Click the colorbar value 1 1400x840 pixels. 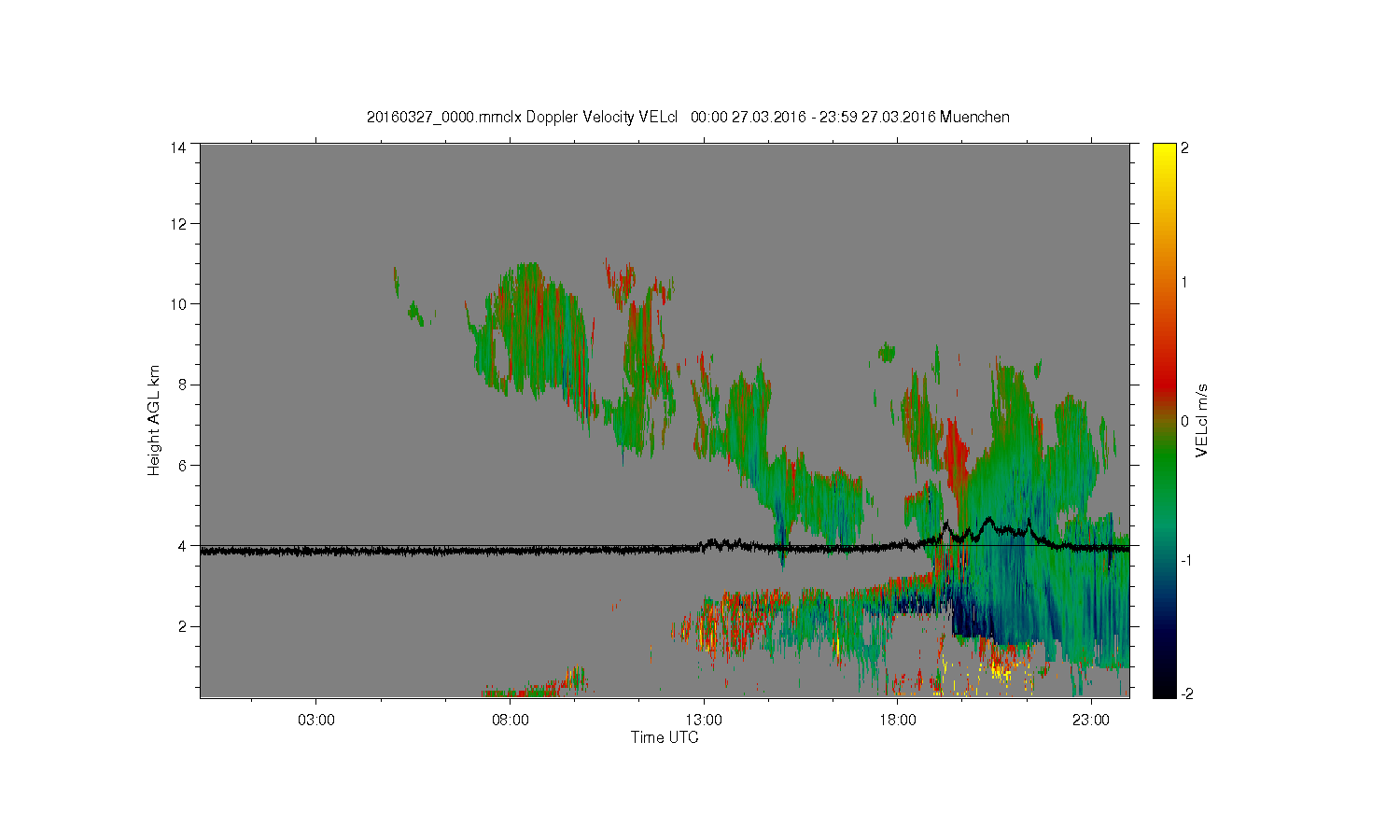pyautogui.click(x=1184, y=283)
